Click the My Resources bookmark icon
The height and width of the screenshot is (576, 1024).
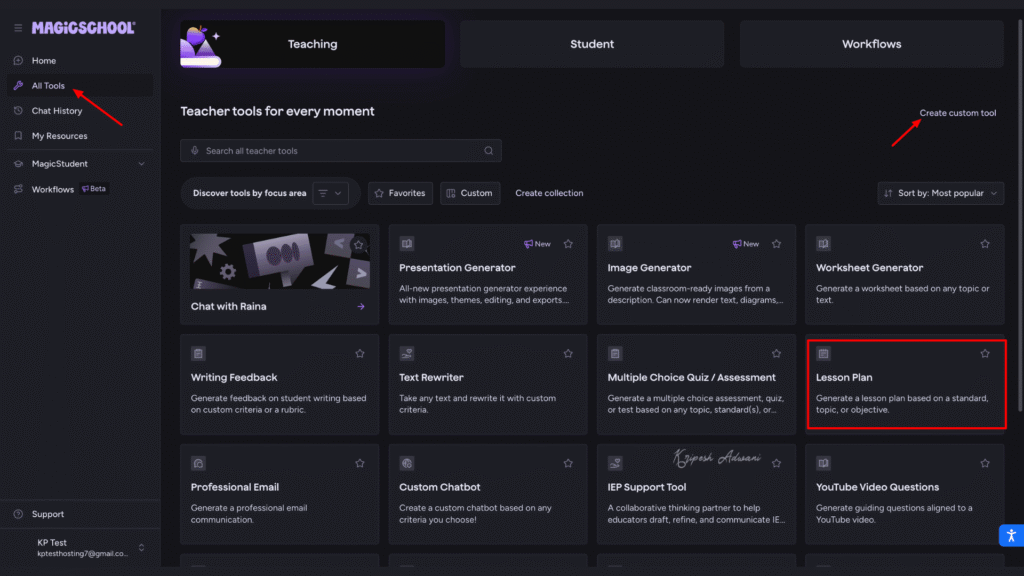(18, 136)
